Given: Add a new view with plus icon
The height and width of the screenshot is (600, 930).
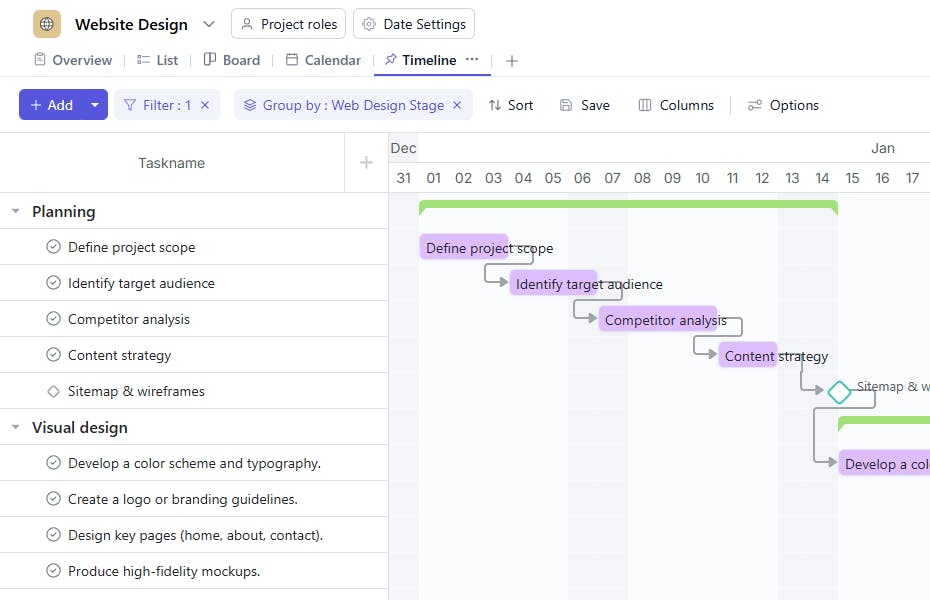Looking at the screenshot, I should pyautogui.click(x=512, y=61).
